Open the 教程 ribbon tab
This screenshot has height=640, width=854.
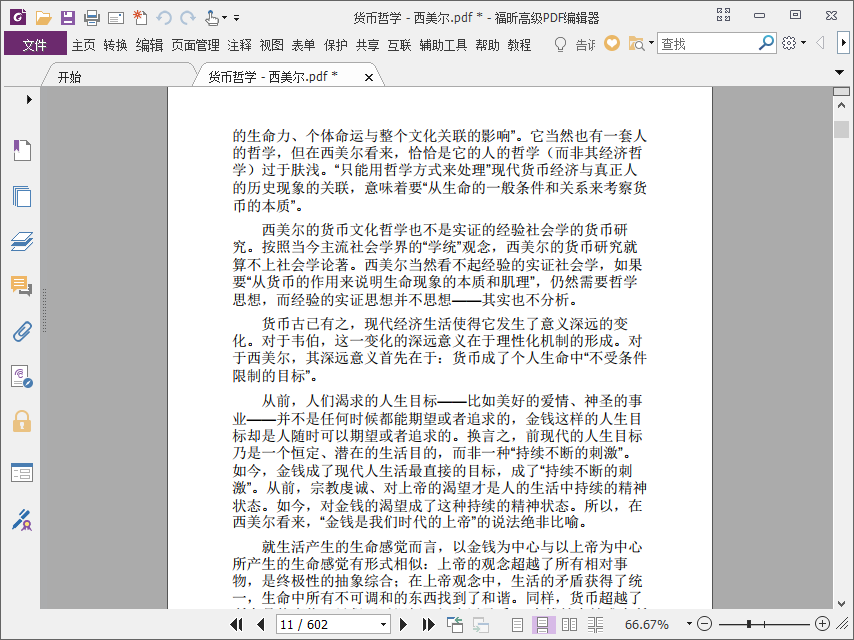coord(519,45)
